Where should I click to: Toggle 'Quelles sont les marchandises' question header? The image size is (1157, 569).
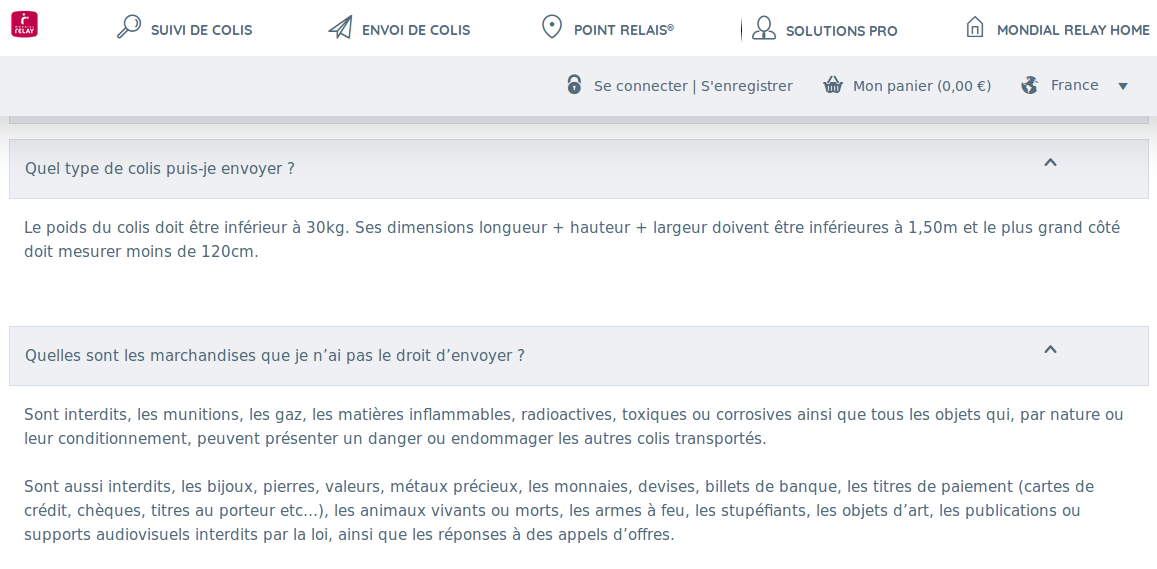point(578,356)
